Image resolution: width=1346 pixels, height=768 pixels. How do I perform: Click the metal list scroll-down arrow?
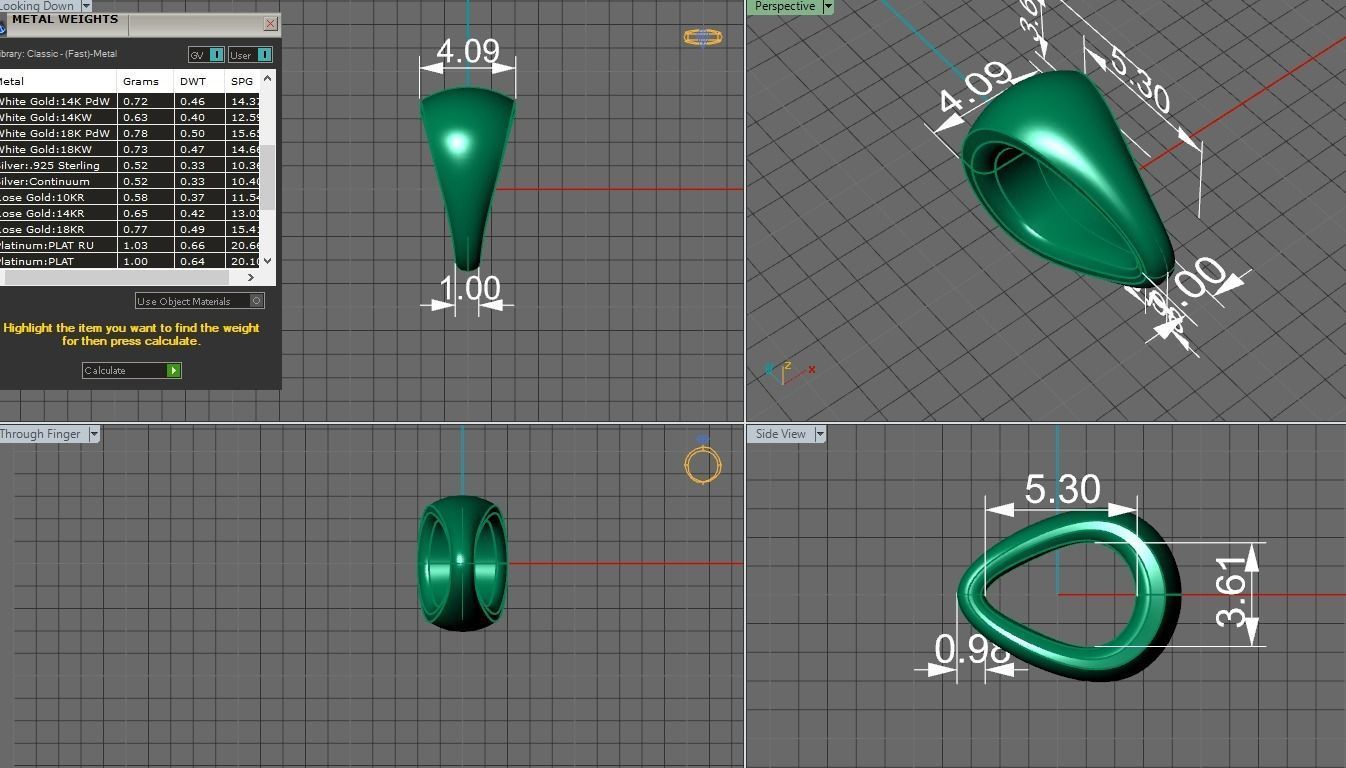click(267, 260)
